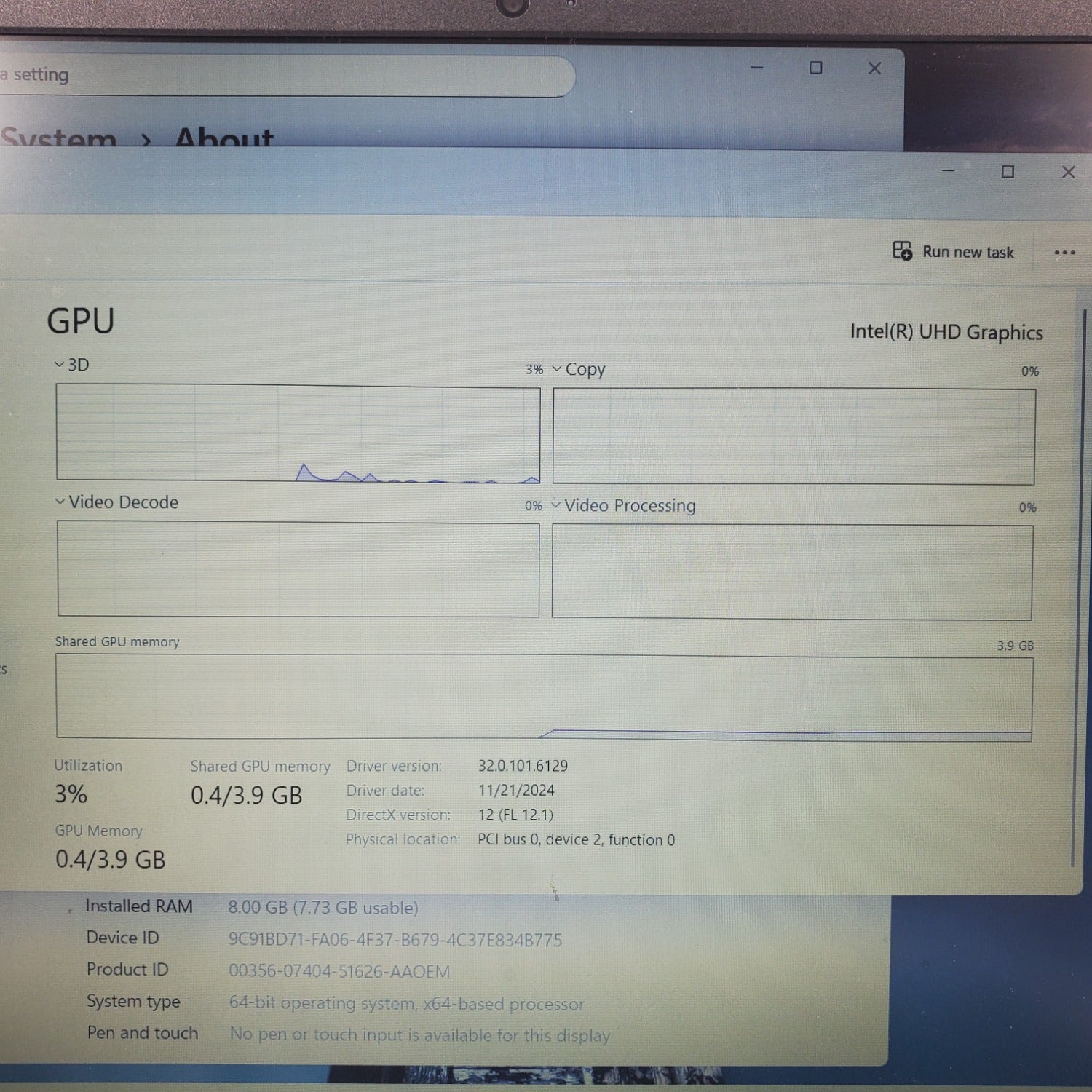The height and width of the screenshot is (1092, 1092).
Task: Click the 3D utilization graph
Action: coord(298,433)
